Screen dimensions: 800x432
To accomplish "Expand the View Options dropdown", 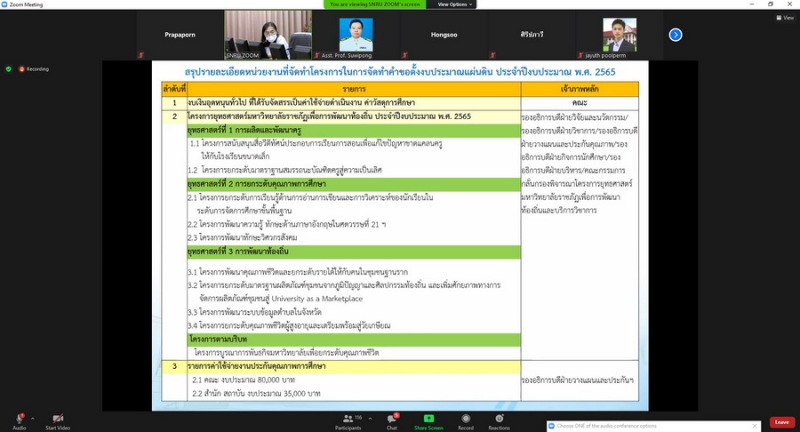I will coord(480,4).
